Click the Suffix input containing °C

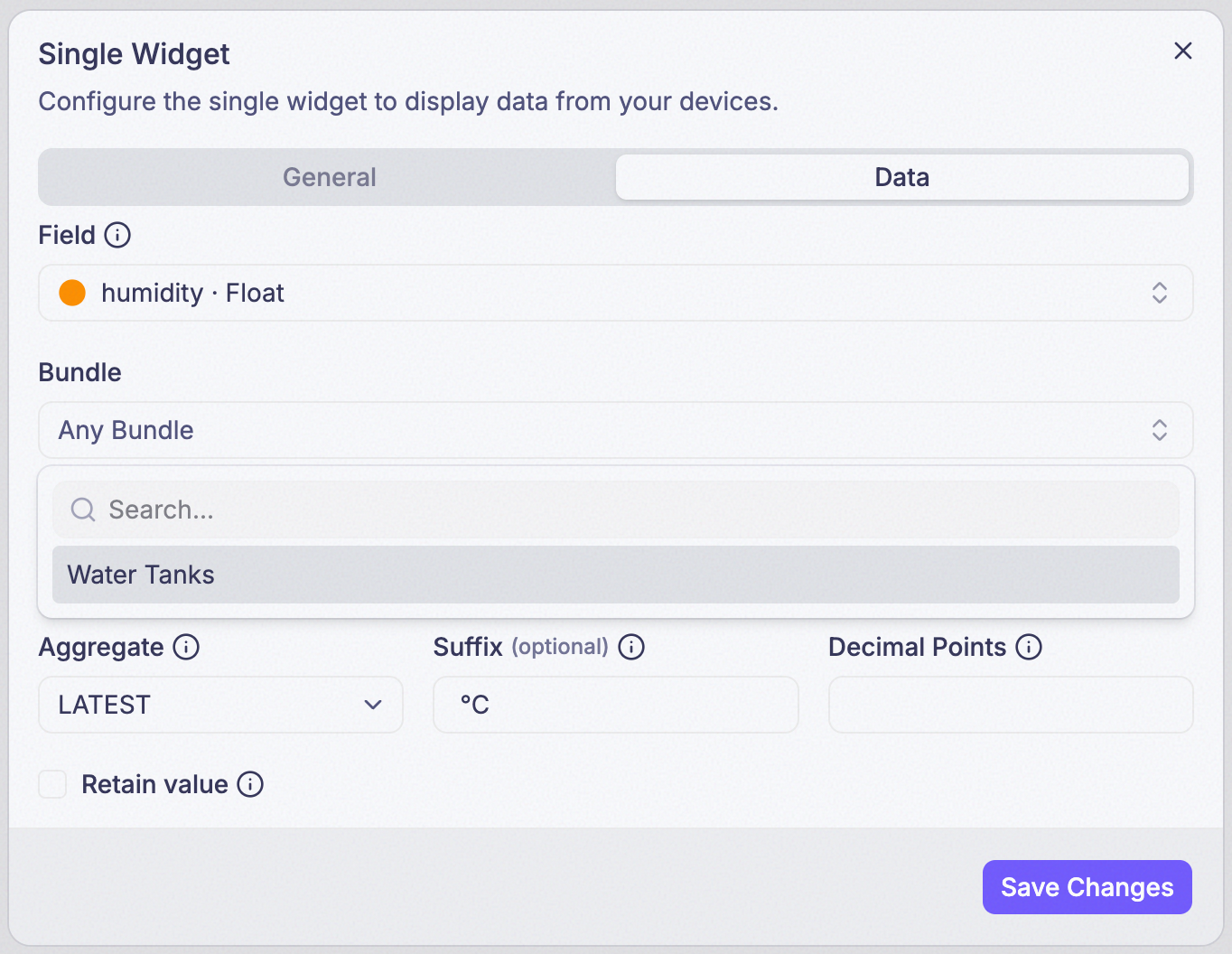pyautogui.click(x=616, y=705)
